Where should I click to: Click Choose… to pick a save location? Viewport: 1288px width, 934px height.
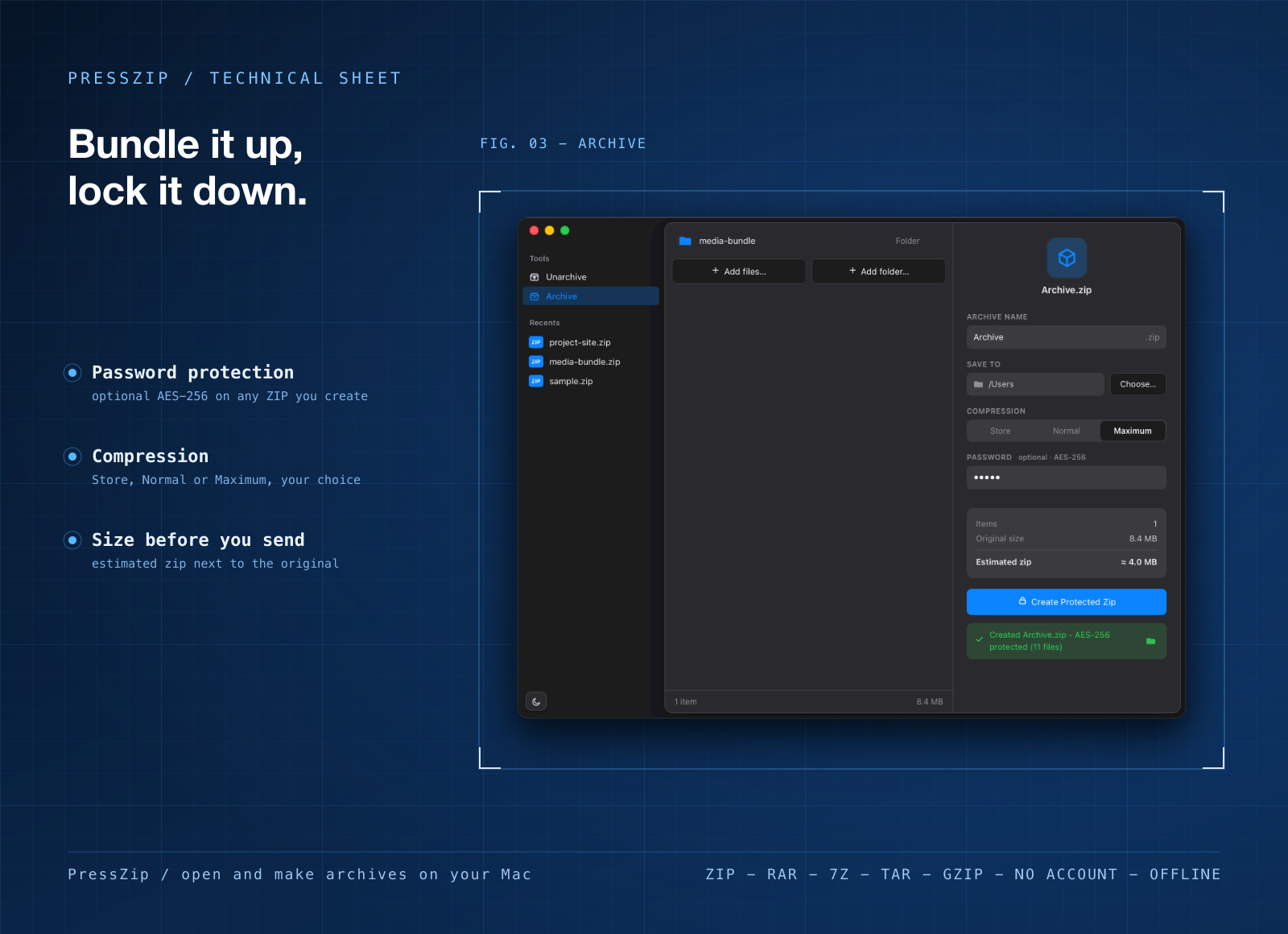click(1137, 384)
